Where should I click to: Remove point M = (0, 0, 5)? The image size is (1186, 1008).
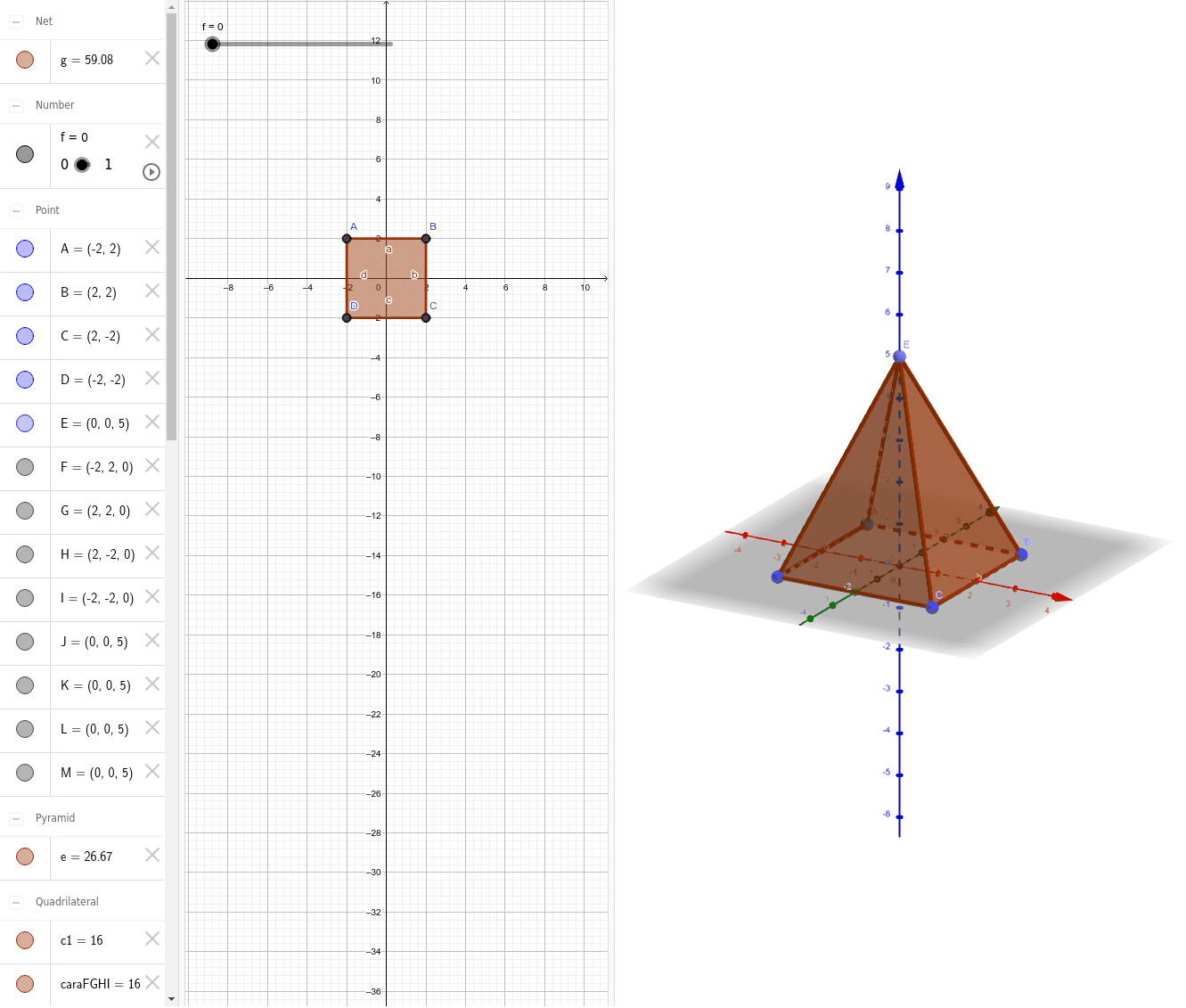152,772
